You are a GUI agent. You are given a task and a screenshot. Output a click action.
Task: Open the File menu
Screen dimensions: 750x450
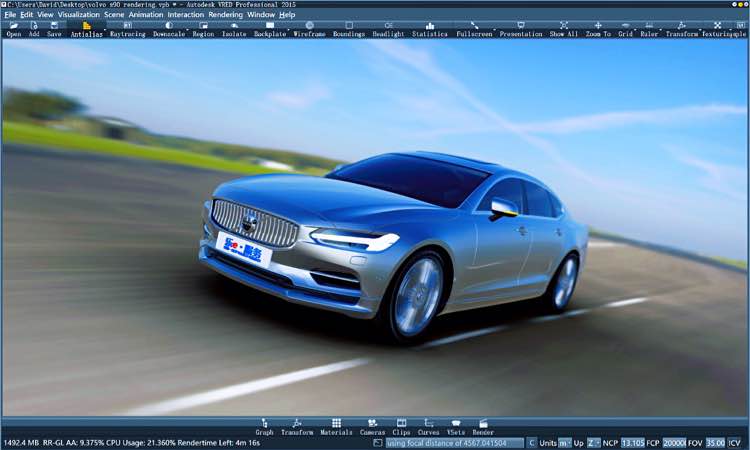pos(10,15)
